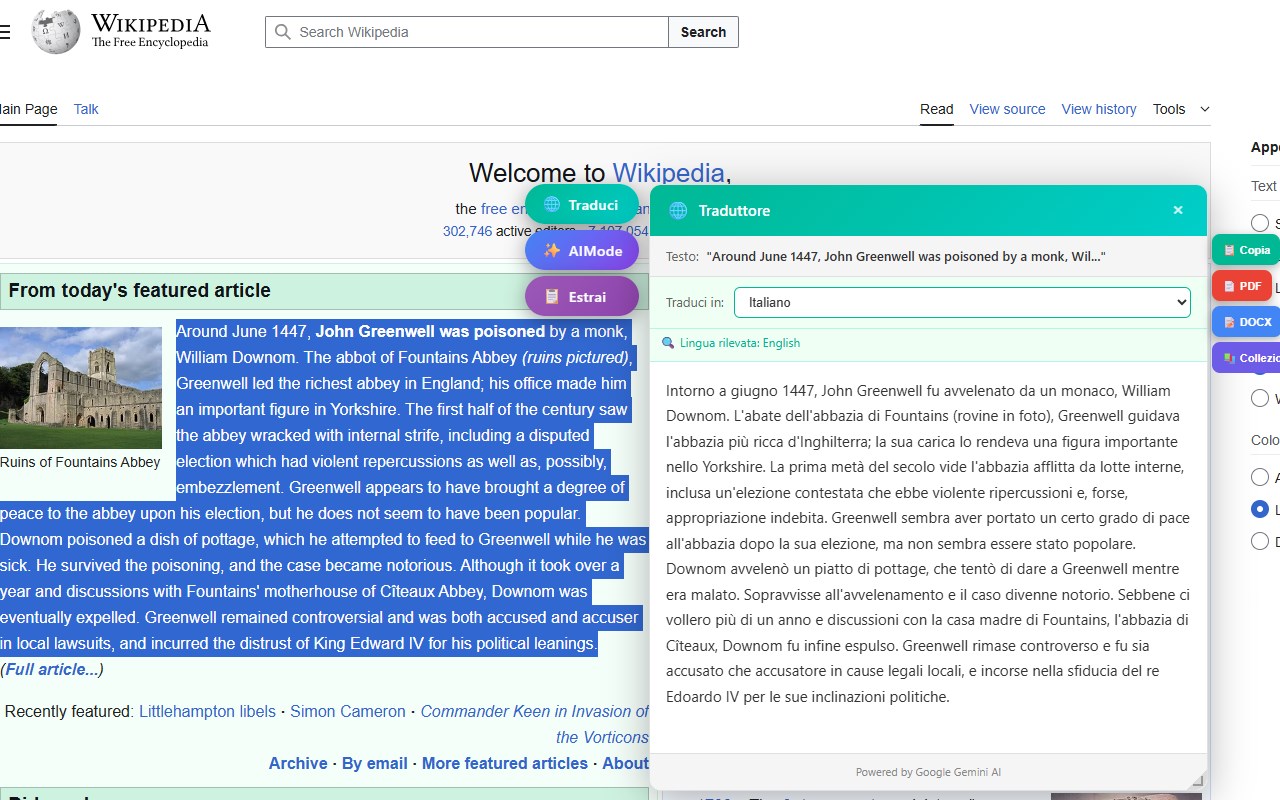Click the clipboard icon on Estrai button

pyautogui.click(x=552, y=297)
